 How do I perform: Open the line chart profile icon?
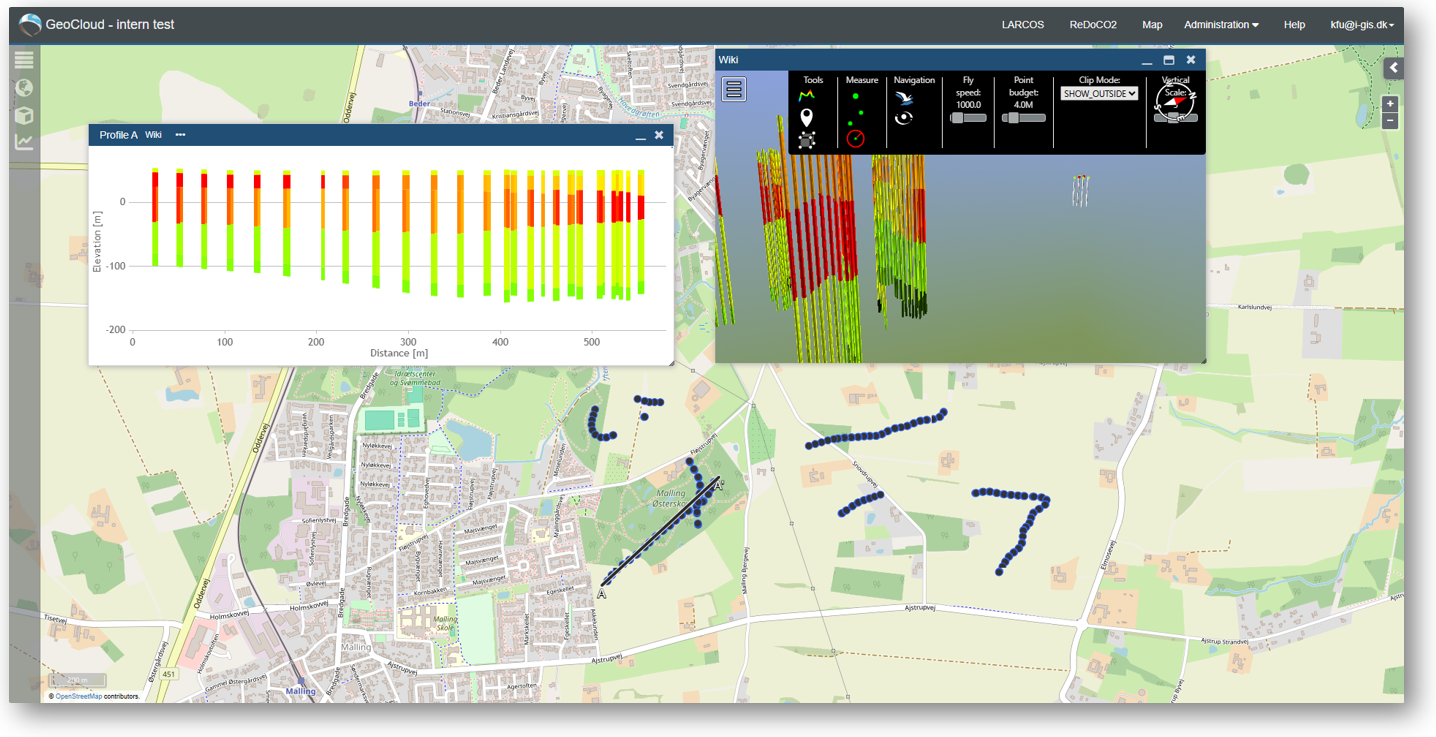click(24, 142)
